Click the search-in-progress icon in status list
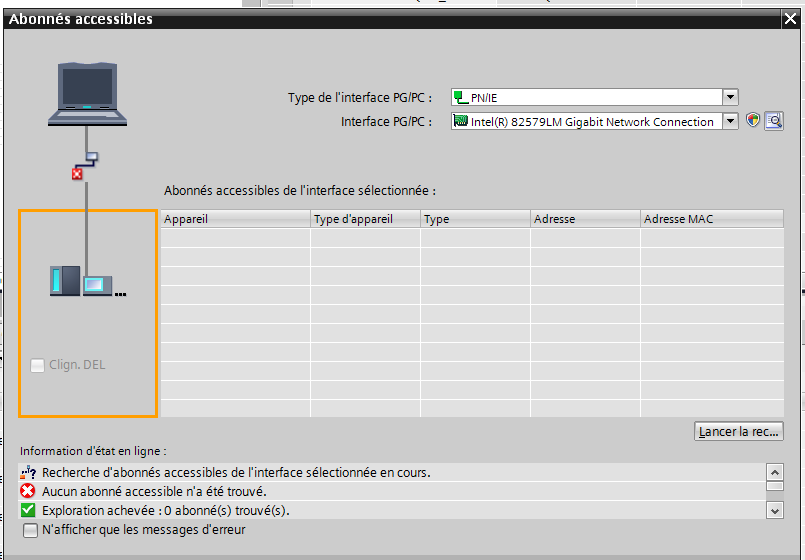 pos(28,472)
